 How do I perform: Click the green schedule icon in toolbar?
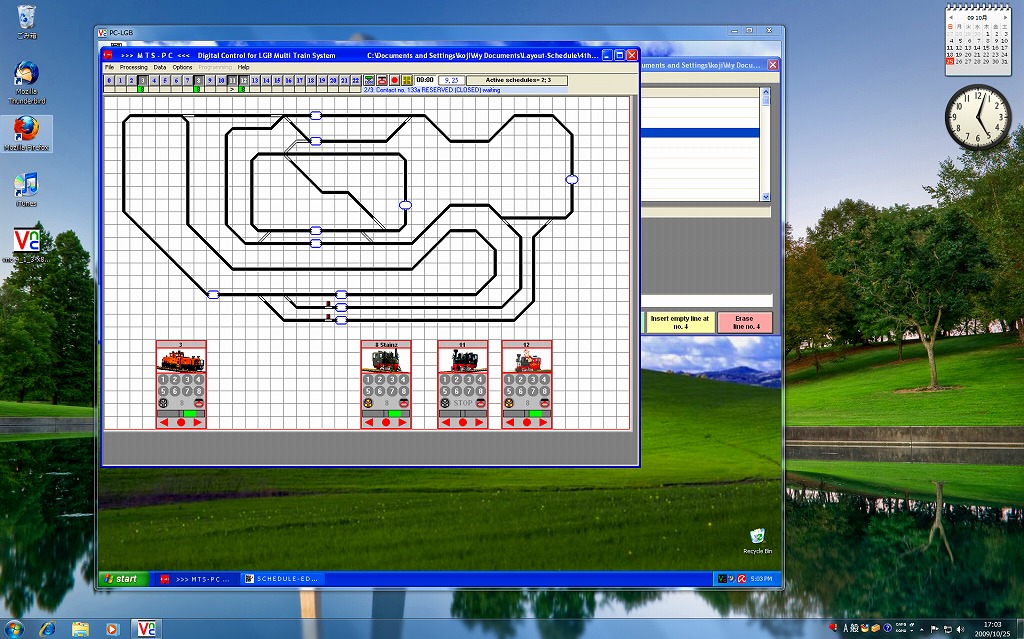point(369,80)
